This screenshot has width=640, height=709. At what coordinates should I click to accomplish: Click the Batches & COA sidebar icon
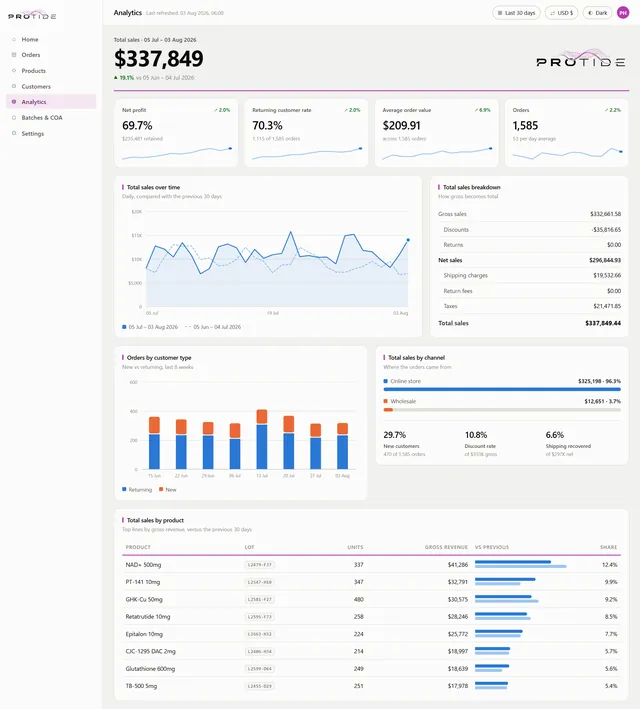pyautogui.click(x=14, y=118)
